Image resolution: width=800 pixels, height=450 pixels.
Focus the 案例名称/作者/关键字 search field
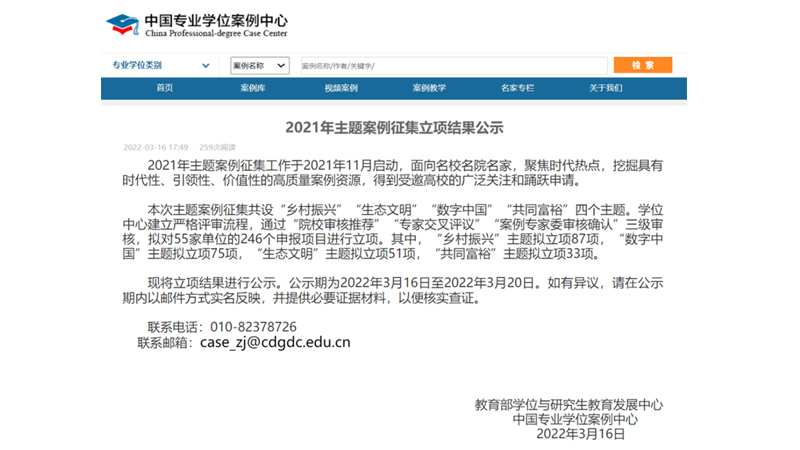[454, 65]
